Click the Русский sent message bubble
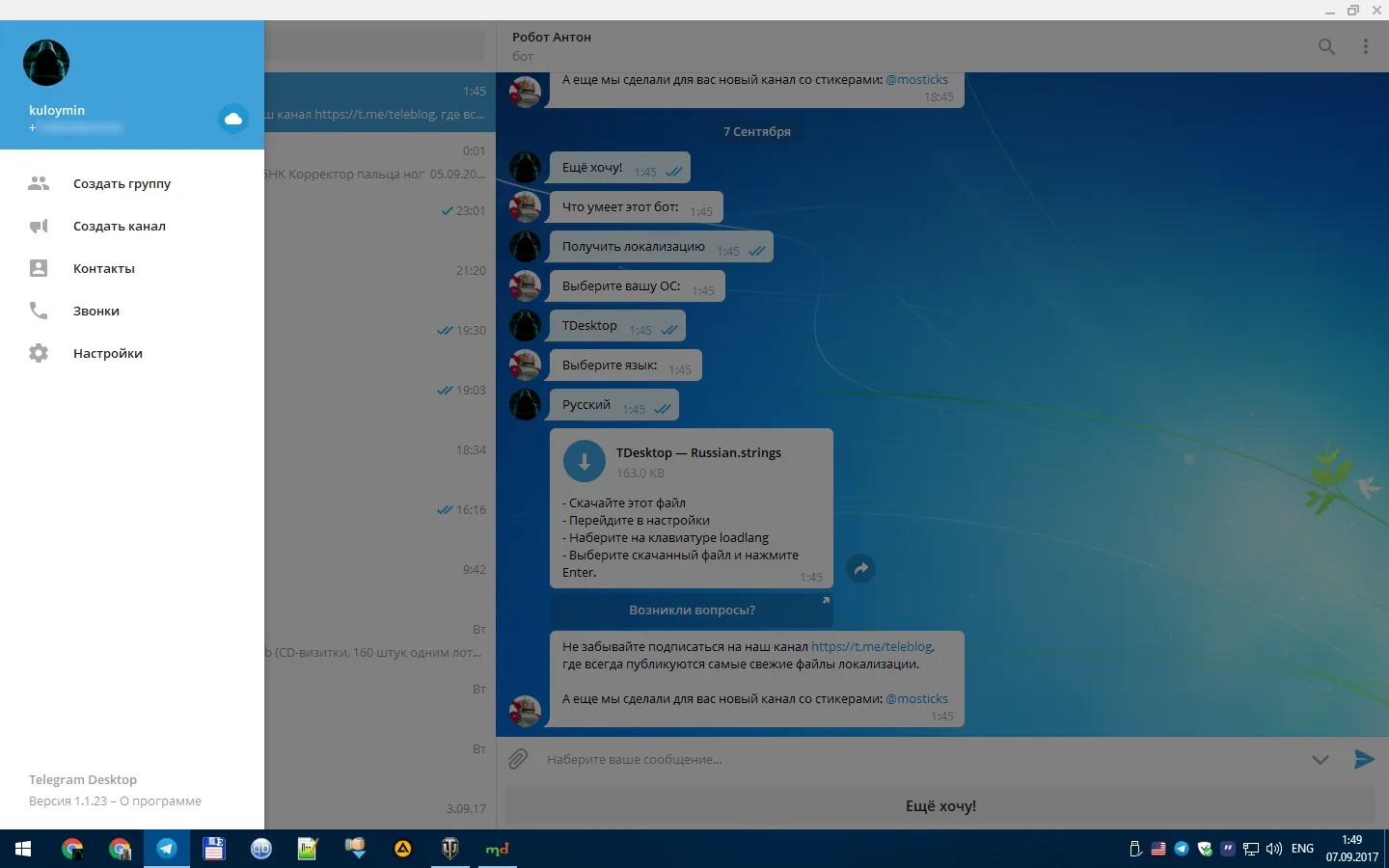The height and width of the screenshot is (868, 1389). [614, 405]
